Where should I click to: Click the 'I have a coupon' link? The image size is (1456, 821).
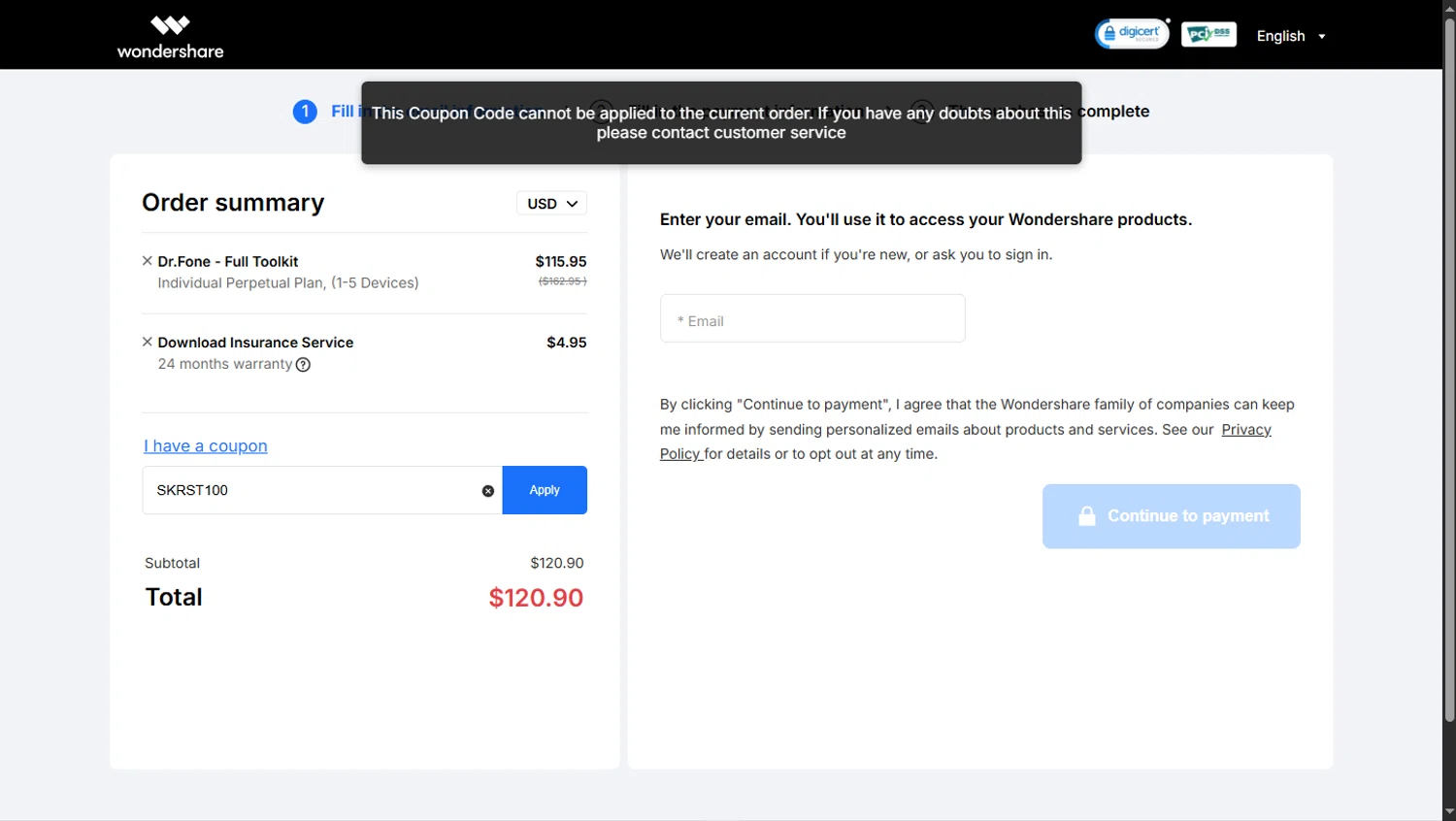tap(206, 445)
